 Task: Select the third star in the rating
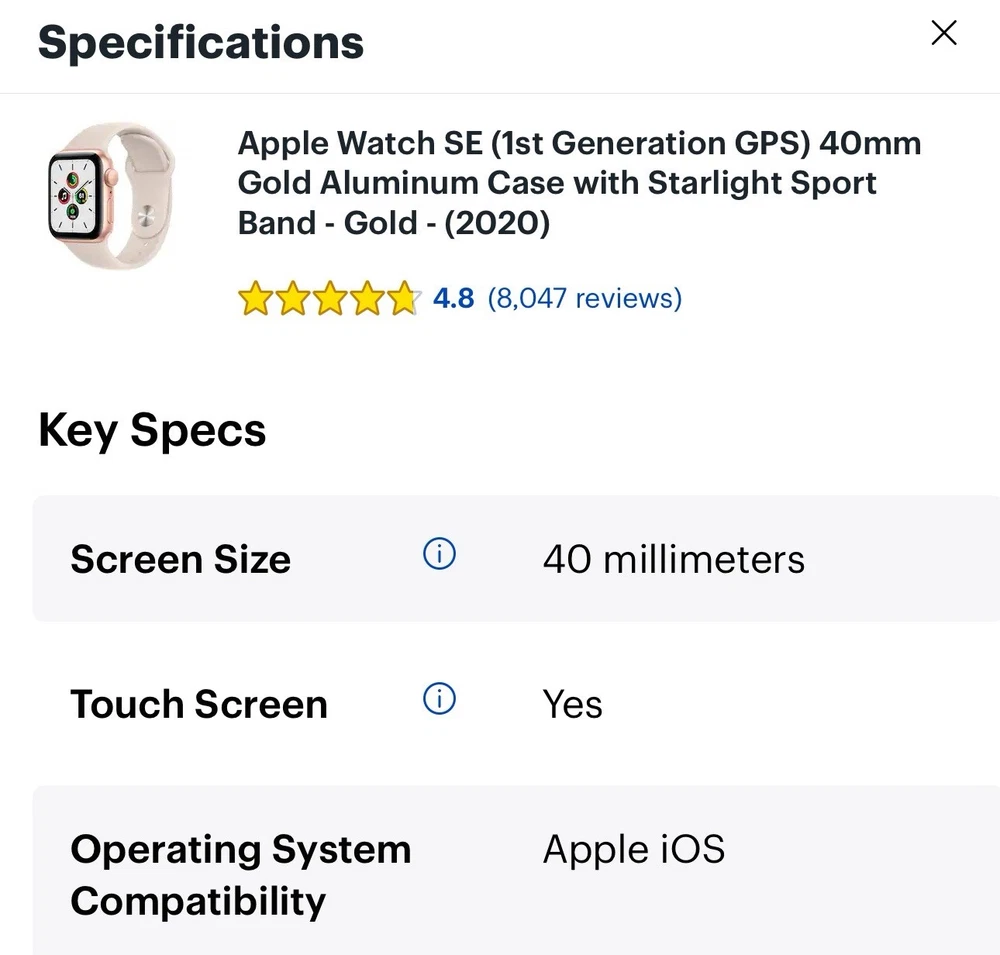pos(329,298)
